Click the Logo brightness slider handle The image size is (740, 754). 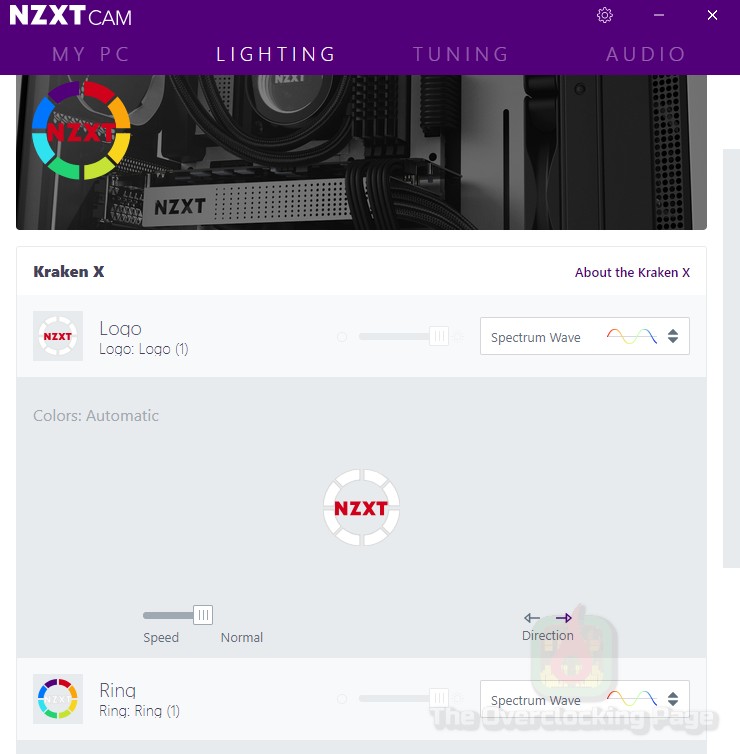(x=439, y=336)
